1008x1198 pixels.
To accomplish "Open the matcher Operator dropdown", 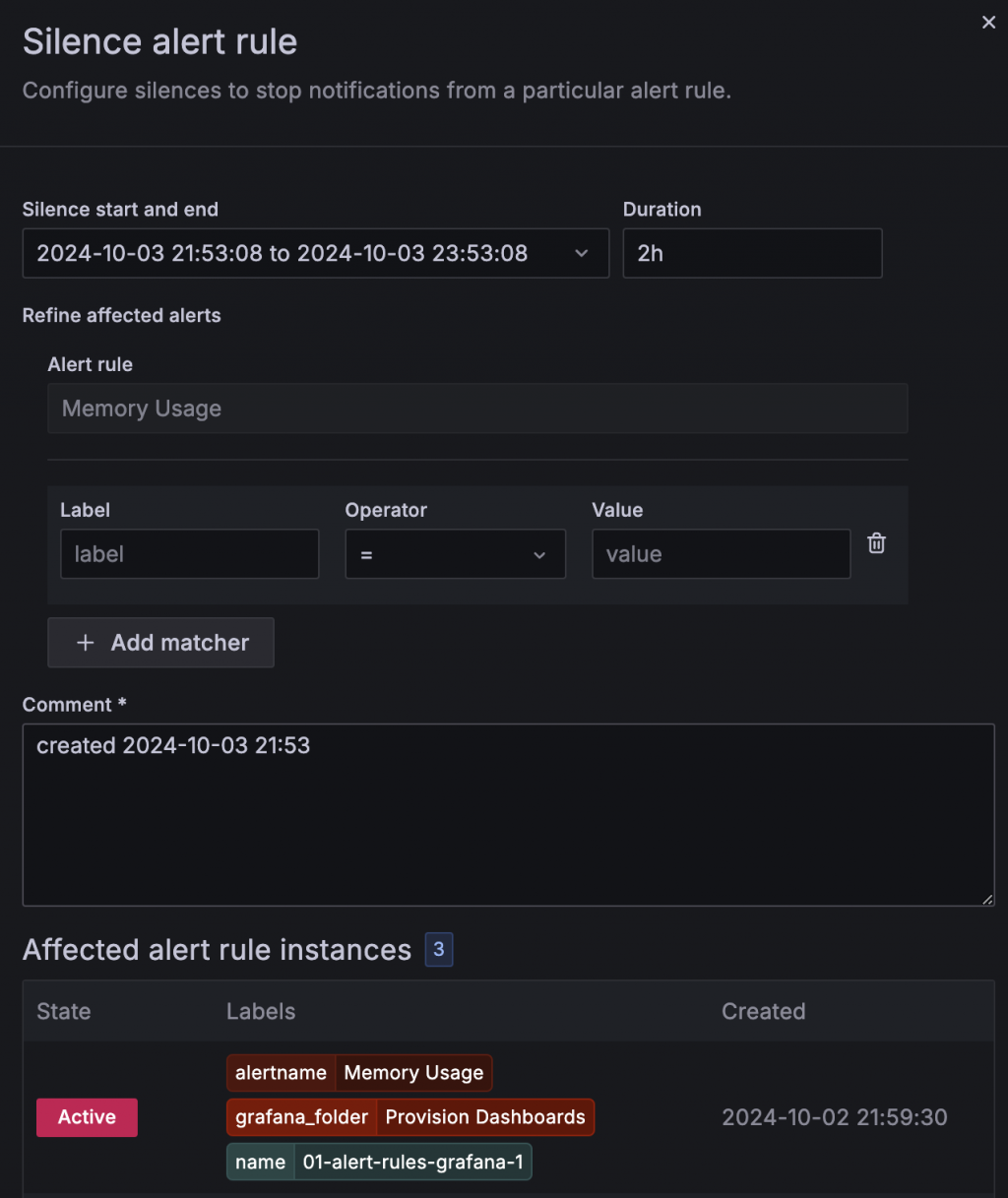I will point(455,554).
